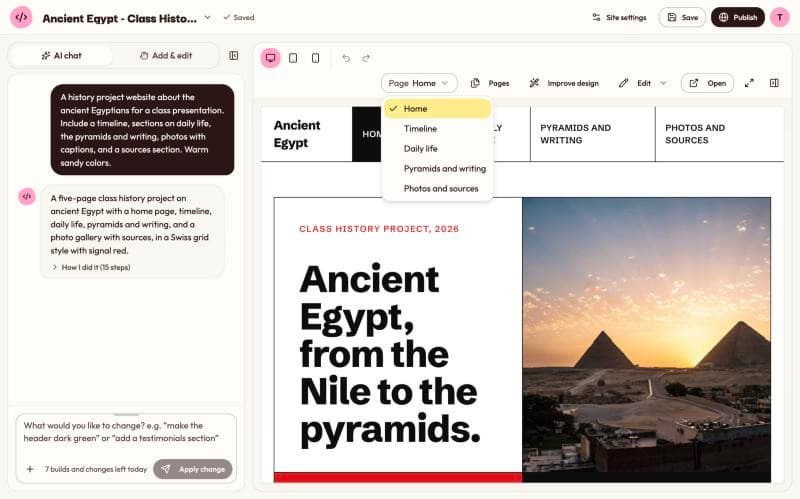Select Home in the page menu
This screenshot has height=499, width=800.
coord(438,109)
